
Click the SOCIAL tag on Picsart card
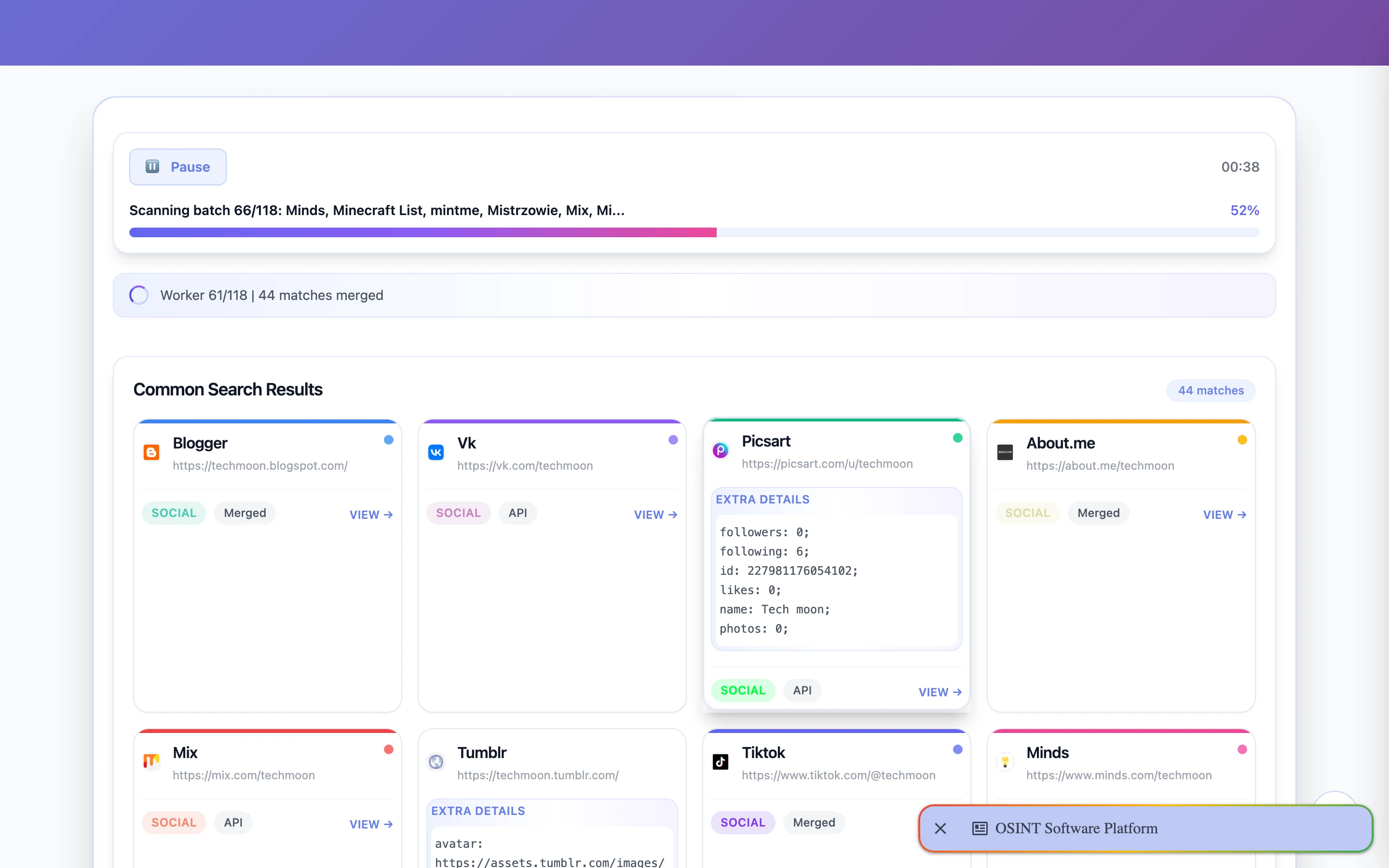click(x=743, y=690)
